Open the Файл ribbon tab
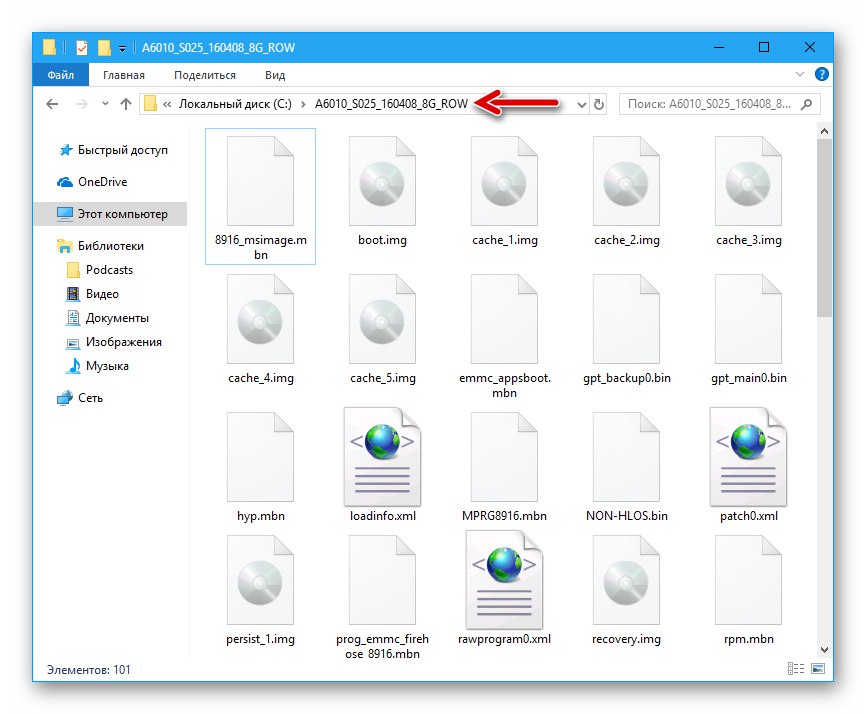 [61, 75]
